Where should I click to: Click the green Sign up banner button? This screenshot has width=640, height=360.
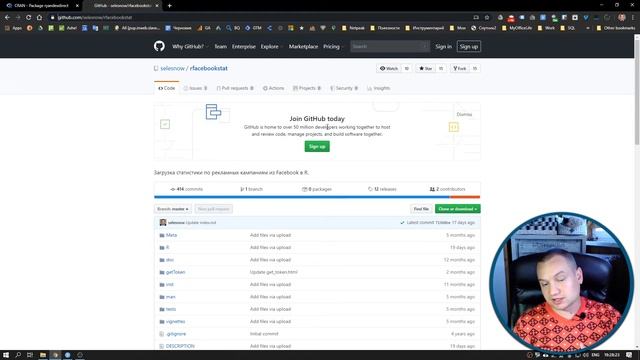(x=317, y=147)
